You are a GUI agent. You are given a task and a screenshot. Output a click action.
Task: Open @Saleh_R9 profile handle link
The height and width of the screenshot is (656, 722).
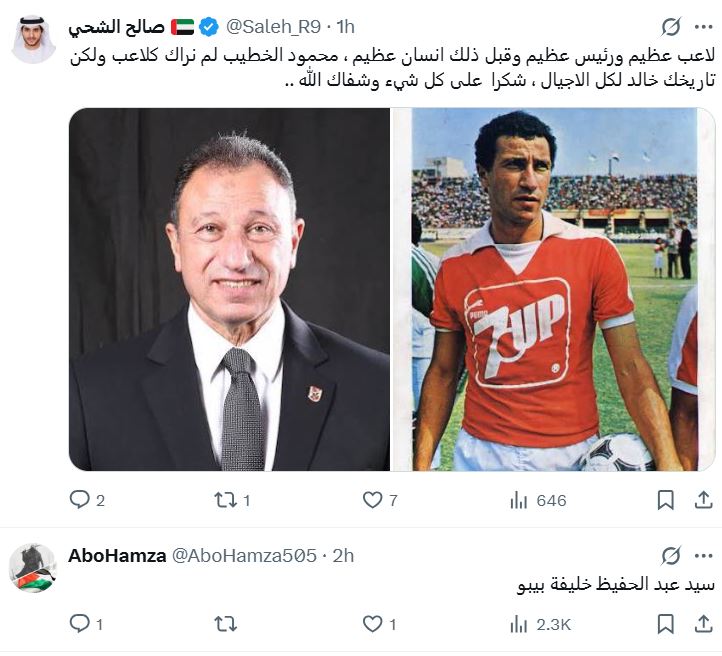click(273, 27)
